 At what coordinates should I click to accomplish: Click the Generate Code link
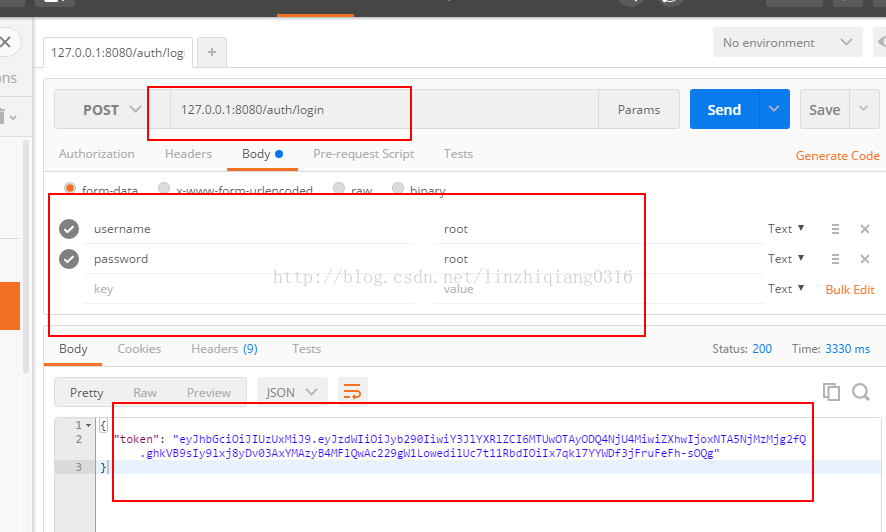pos(837,156)
